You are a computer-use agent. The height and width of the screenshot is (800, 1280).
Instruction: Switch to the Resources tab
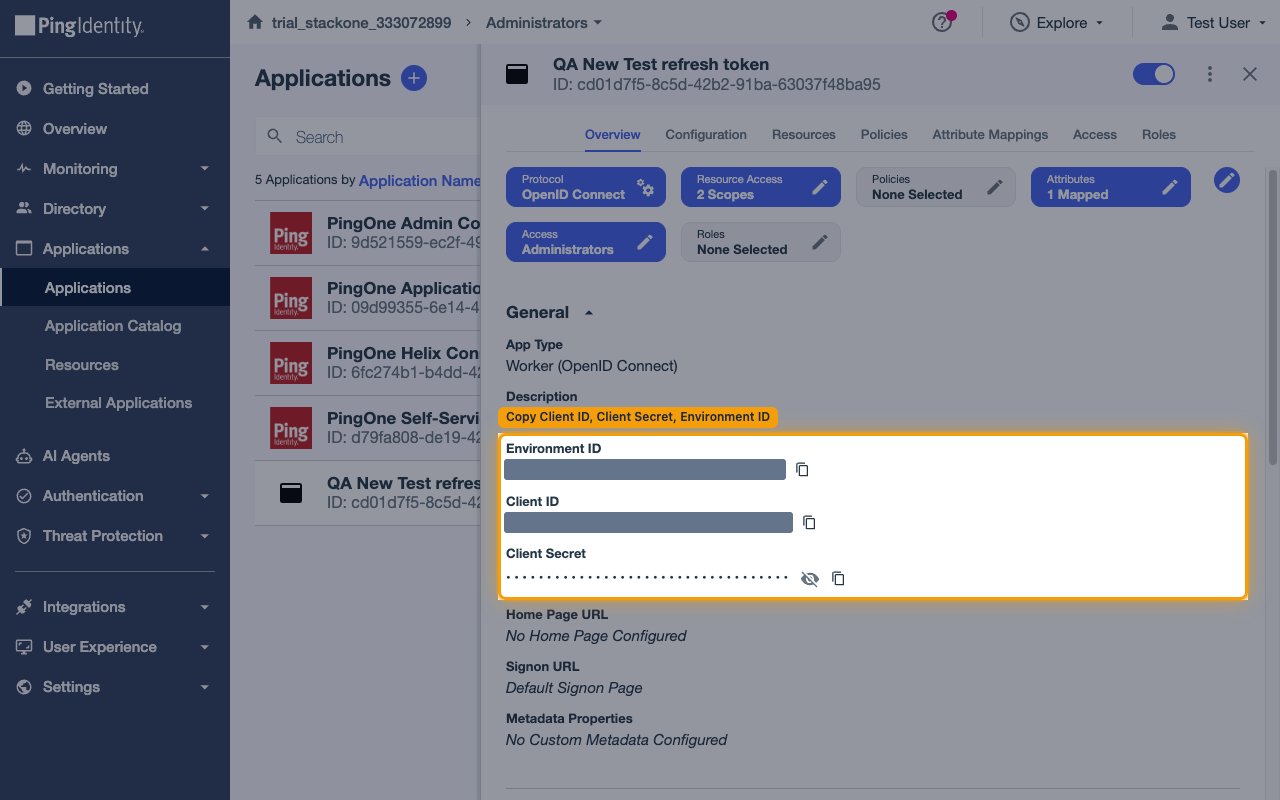(804, 134)
